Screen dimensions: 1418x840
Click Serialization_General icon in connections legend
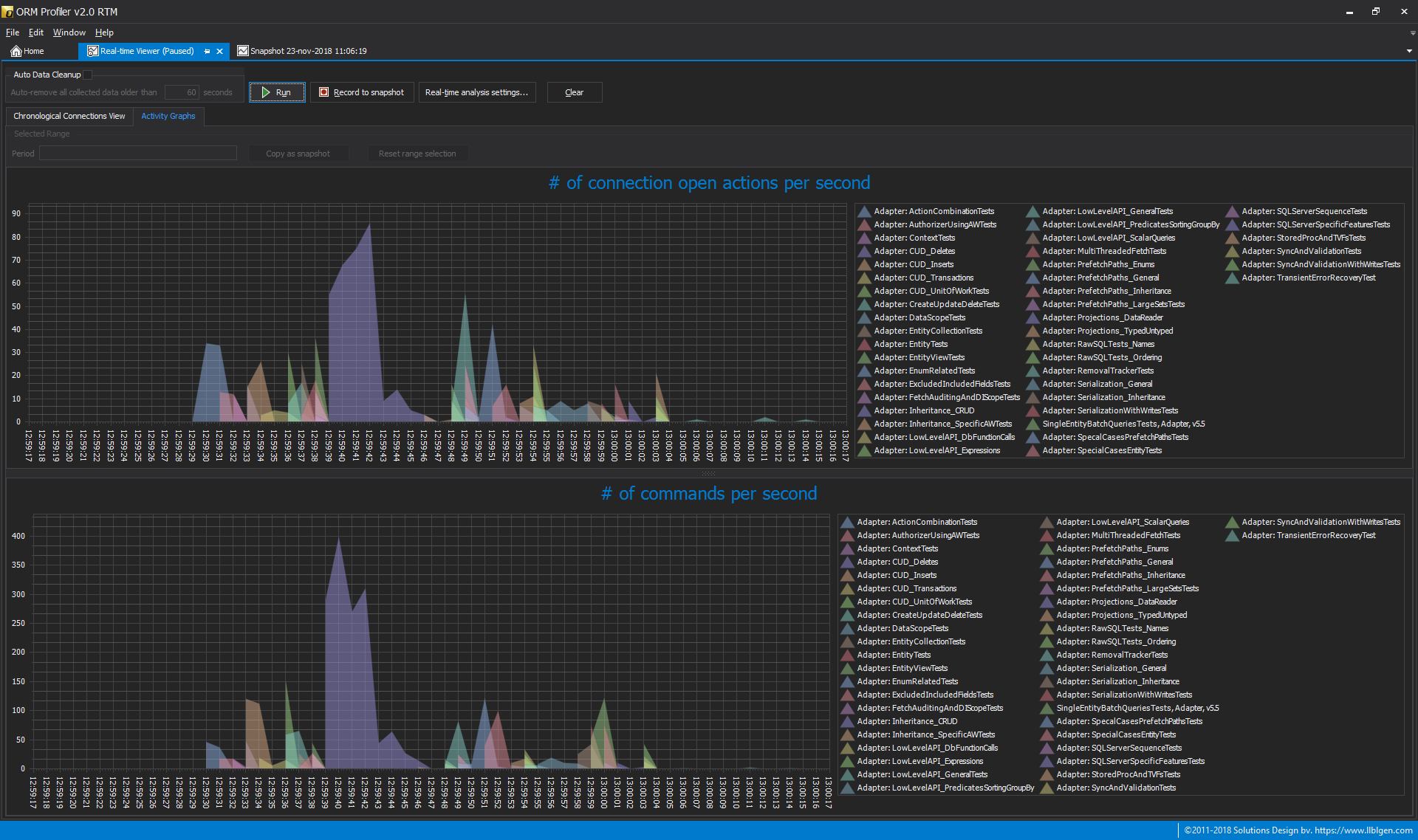(x=1032, y=384)
